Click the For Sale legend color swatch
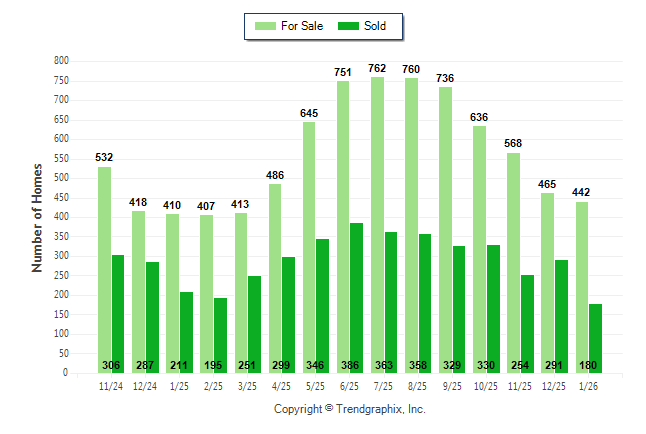646x434 pixels. click(x=267, y=26)
